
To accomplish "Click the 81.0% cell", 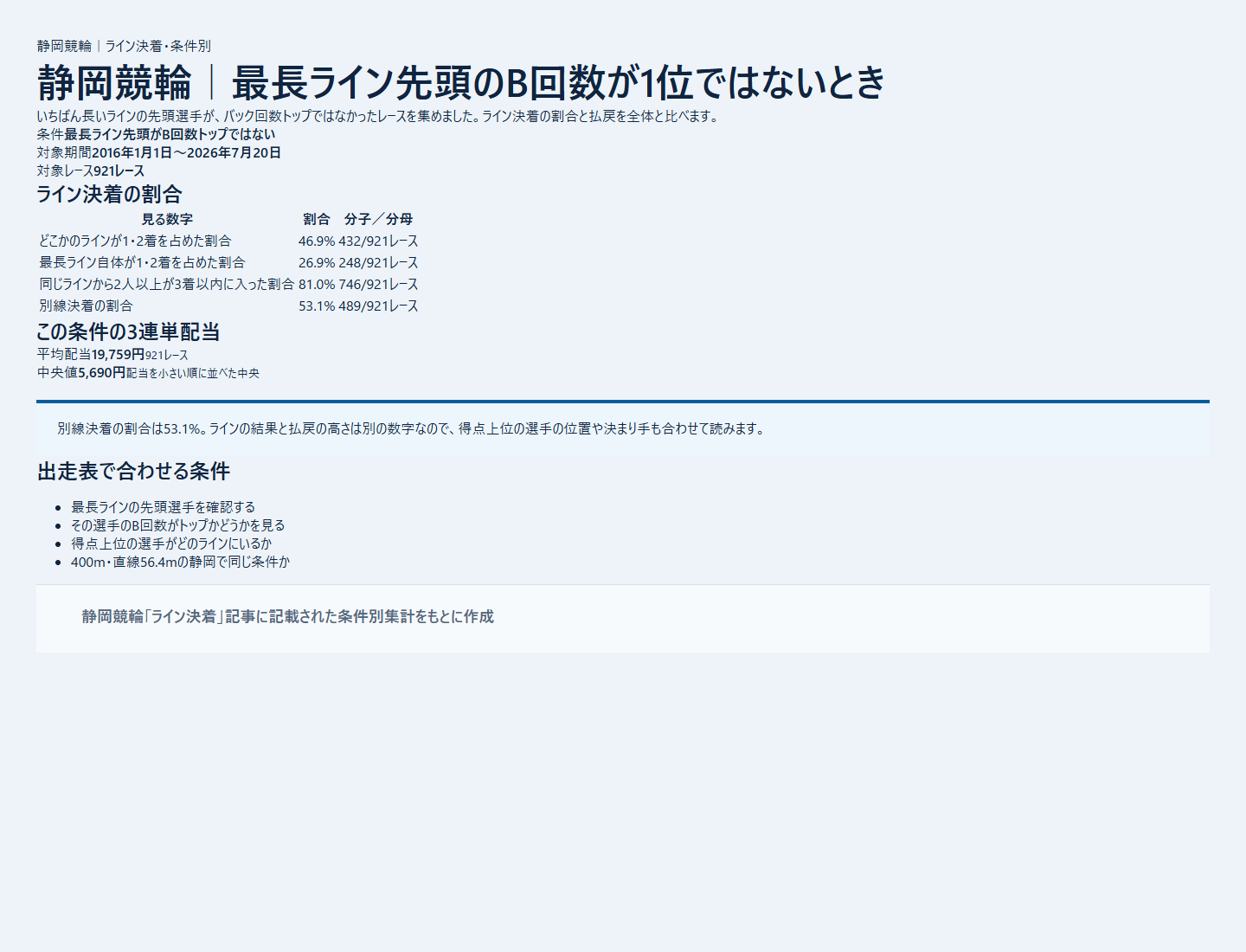I will pos(317,284).
